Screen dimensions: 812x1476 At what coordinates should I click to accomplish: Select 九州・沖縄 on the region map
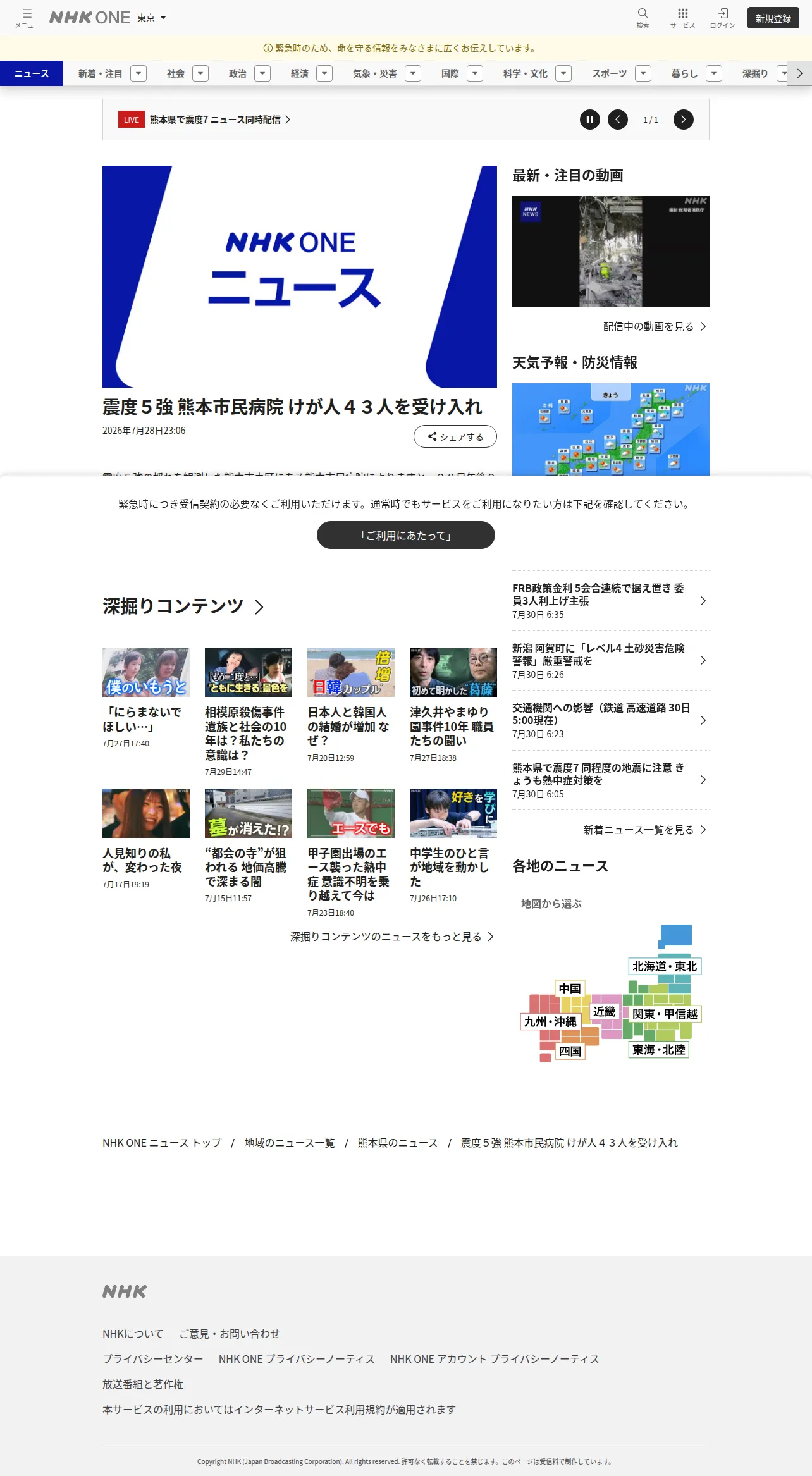[x=550, y=1021]
